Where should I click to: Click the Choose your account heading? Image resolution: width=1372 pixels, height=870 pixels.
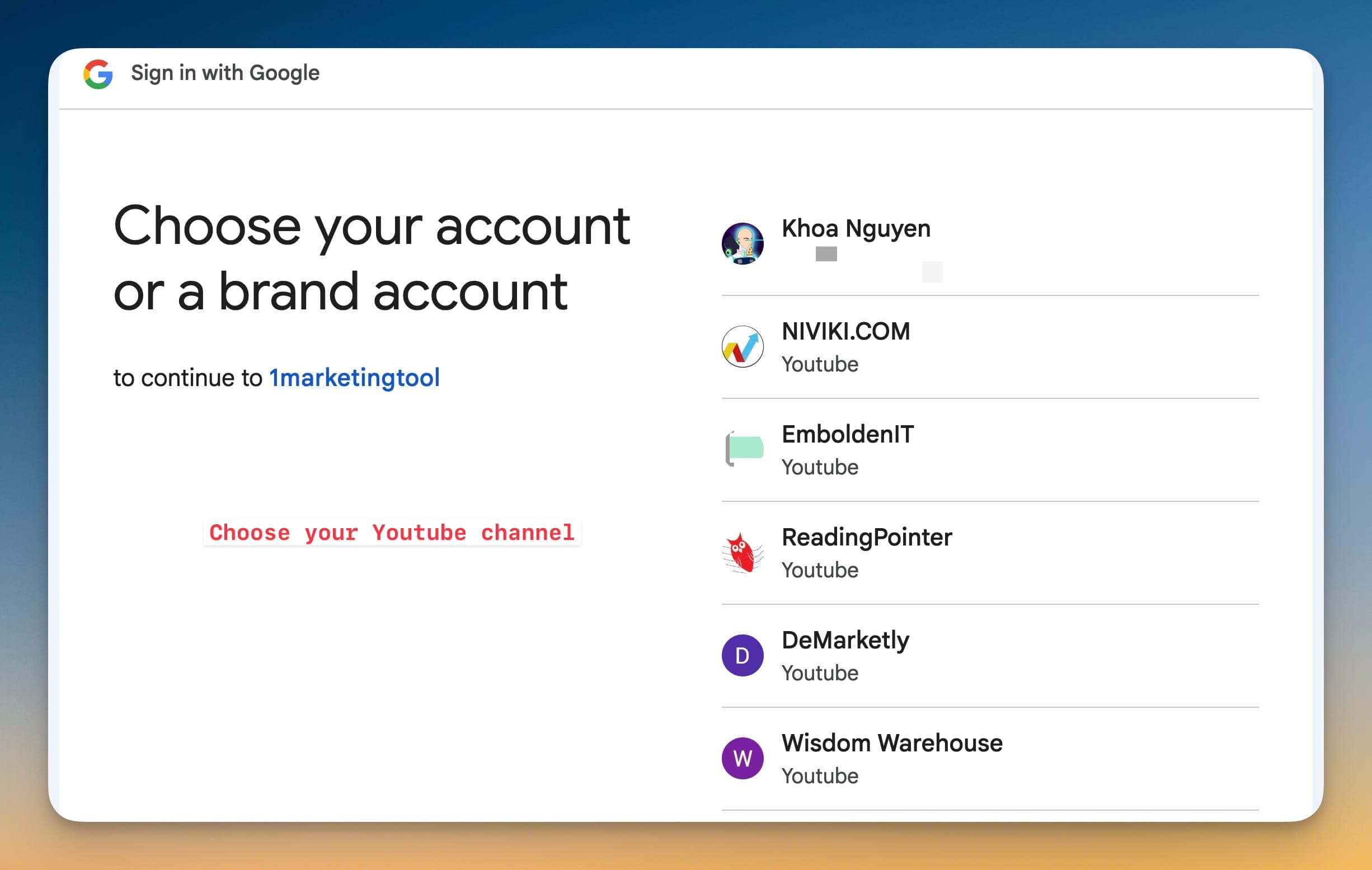[x=372, y=258]
